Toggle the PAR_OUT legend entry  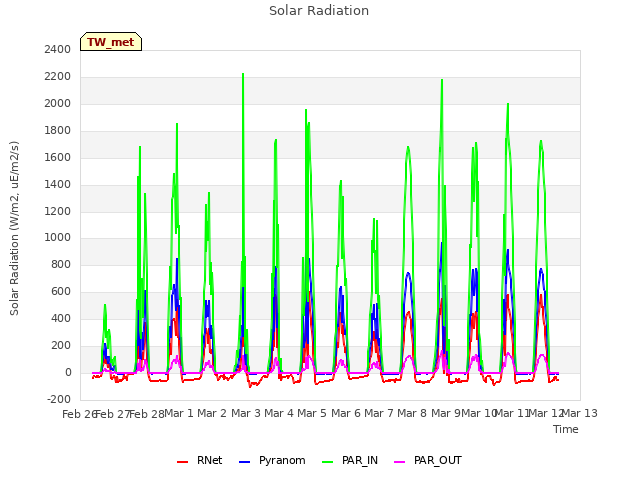[428, 460]
